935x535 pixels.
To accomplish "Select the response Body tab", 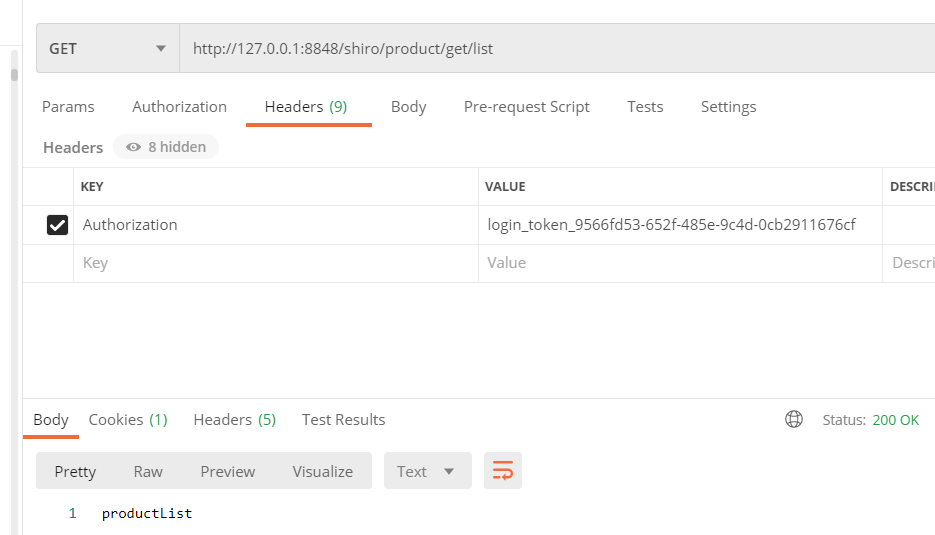I will pyautogui.click(x=51, y=420).
